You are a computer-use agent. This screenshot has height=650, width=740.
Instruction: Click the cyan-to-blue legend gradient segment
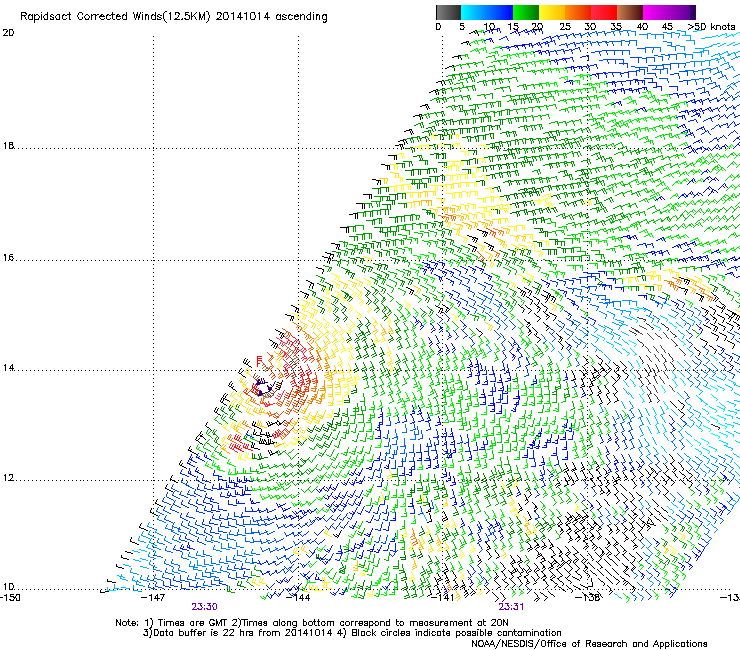coord(487,12)
